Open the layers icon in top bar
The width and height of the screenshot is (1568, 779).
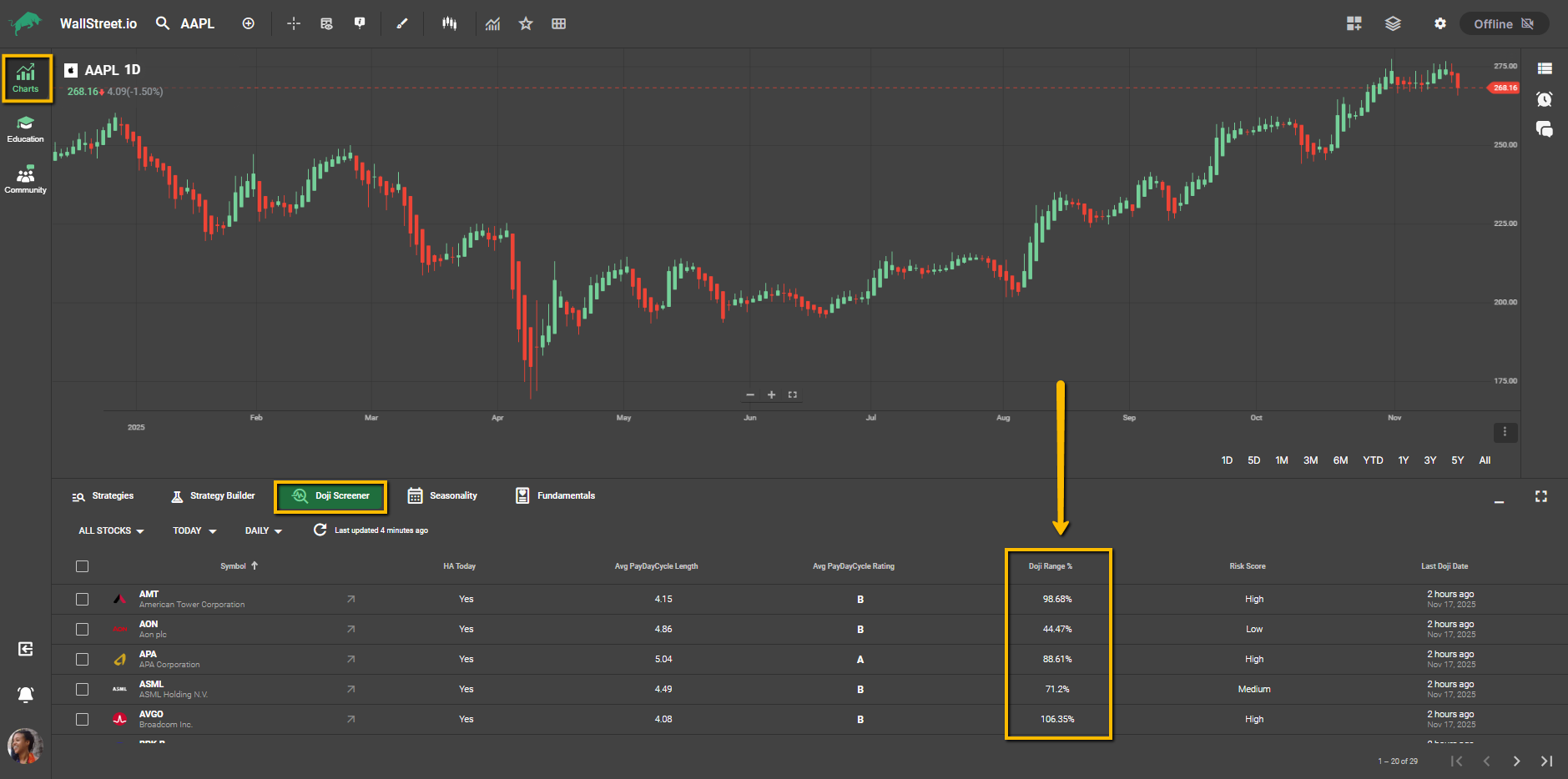(1393, 23)
